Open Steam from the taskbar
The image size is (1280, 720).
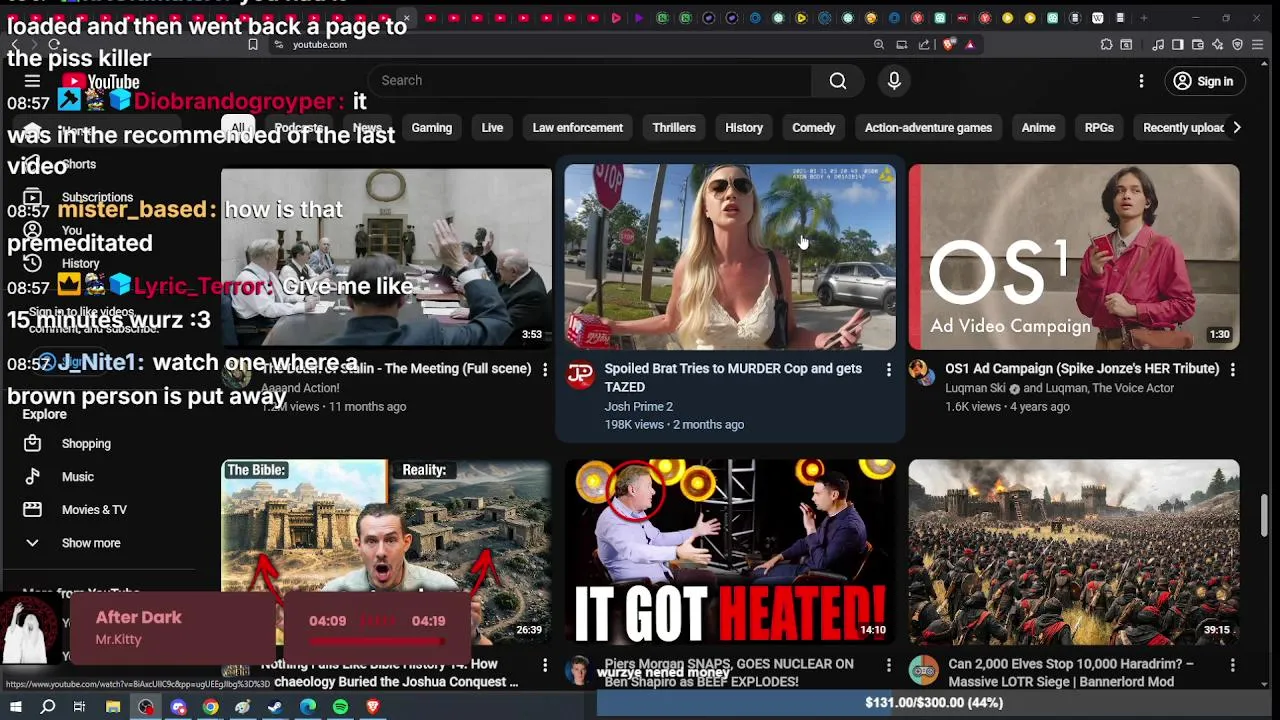(275, 707)
